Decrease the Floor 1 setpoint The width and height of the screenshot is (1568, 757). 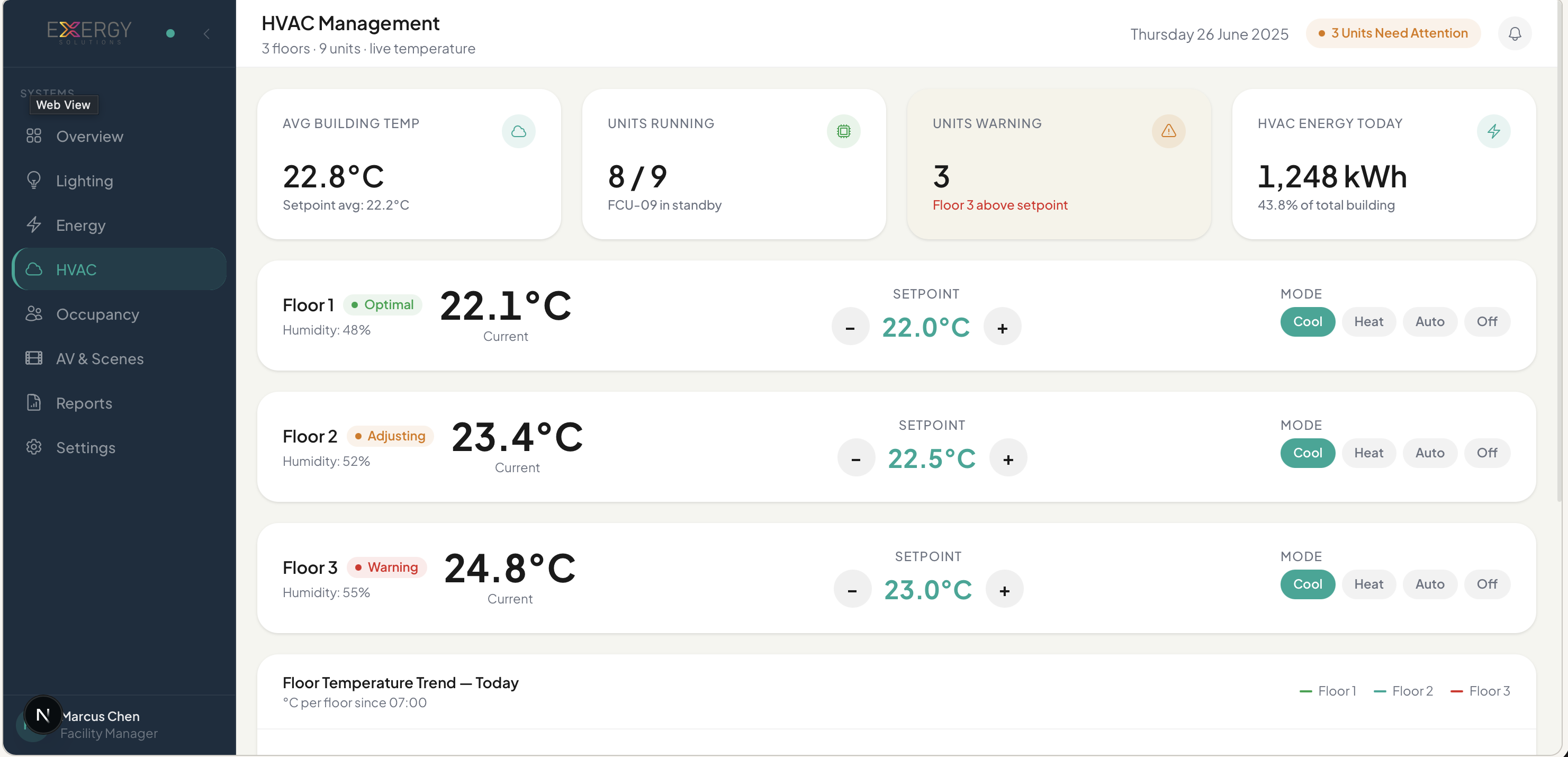[850, 326]
